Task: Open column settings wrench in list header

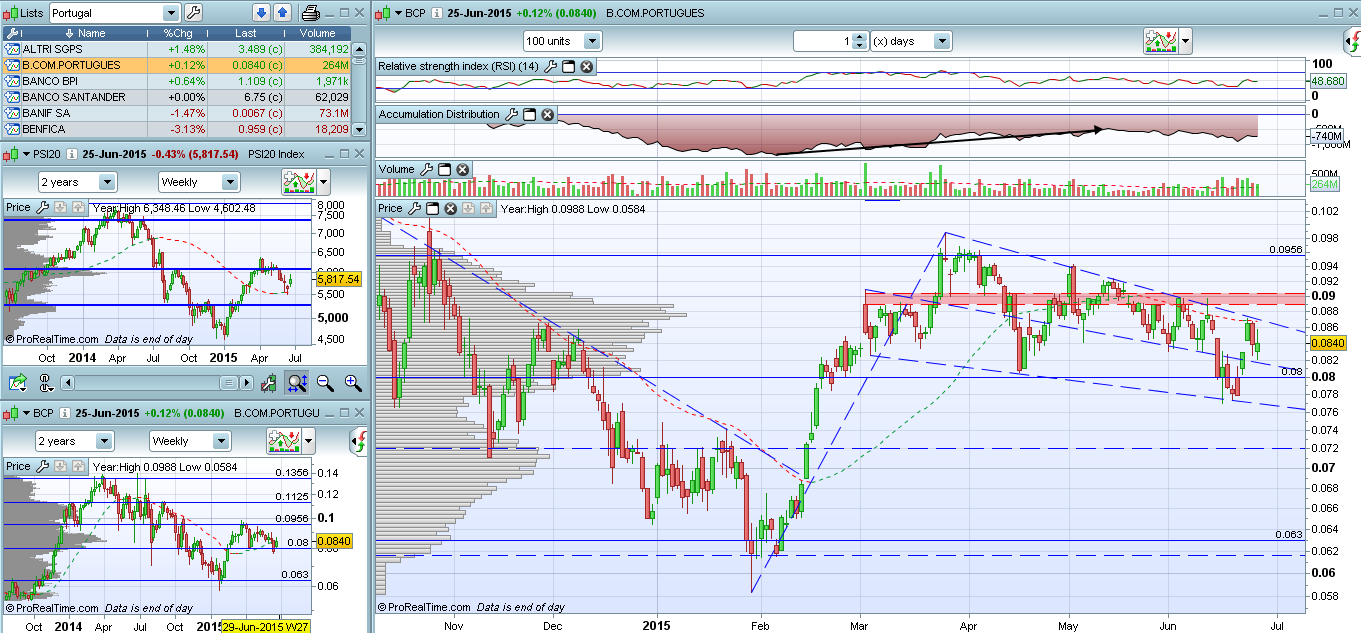Action: point(11,33)
